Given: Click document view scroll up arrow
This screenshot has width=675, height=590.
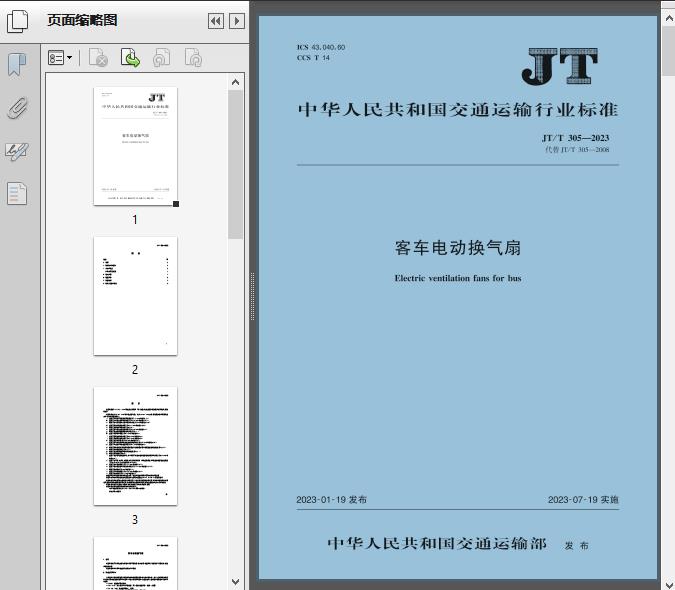Looking at the screenshot, I should [669, 19].
